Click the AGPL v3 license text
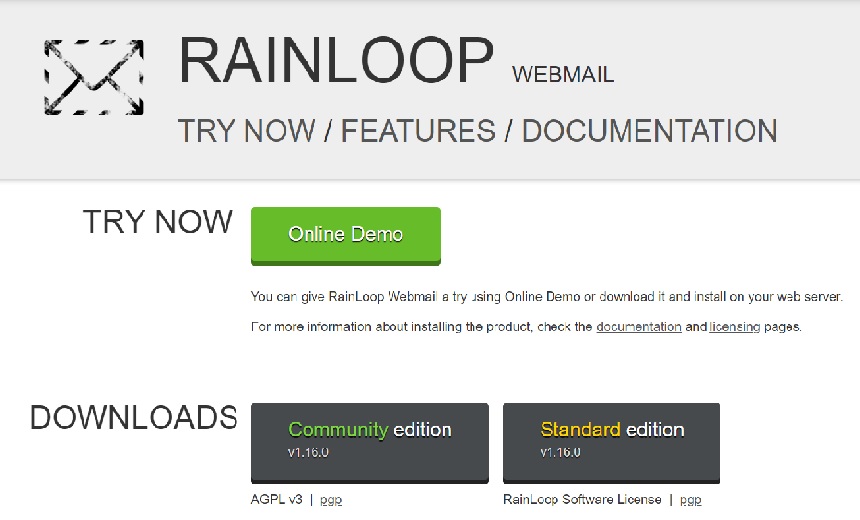Image resolution: width=860 pixels, height=520 pixels. pos(276,500)
